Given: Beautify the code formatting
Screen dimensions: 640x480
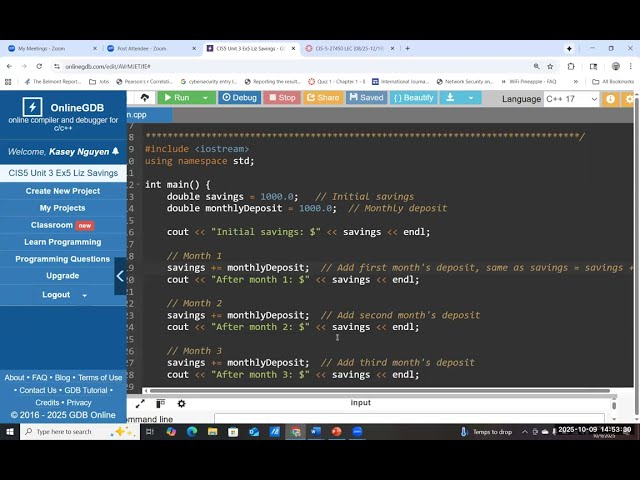Looking at the screenshot, I should point(413,98).
